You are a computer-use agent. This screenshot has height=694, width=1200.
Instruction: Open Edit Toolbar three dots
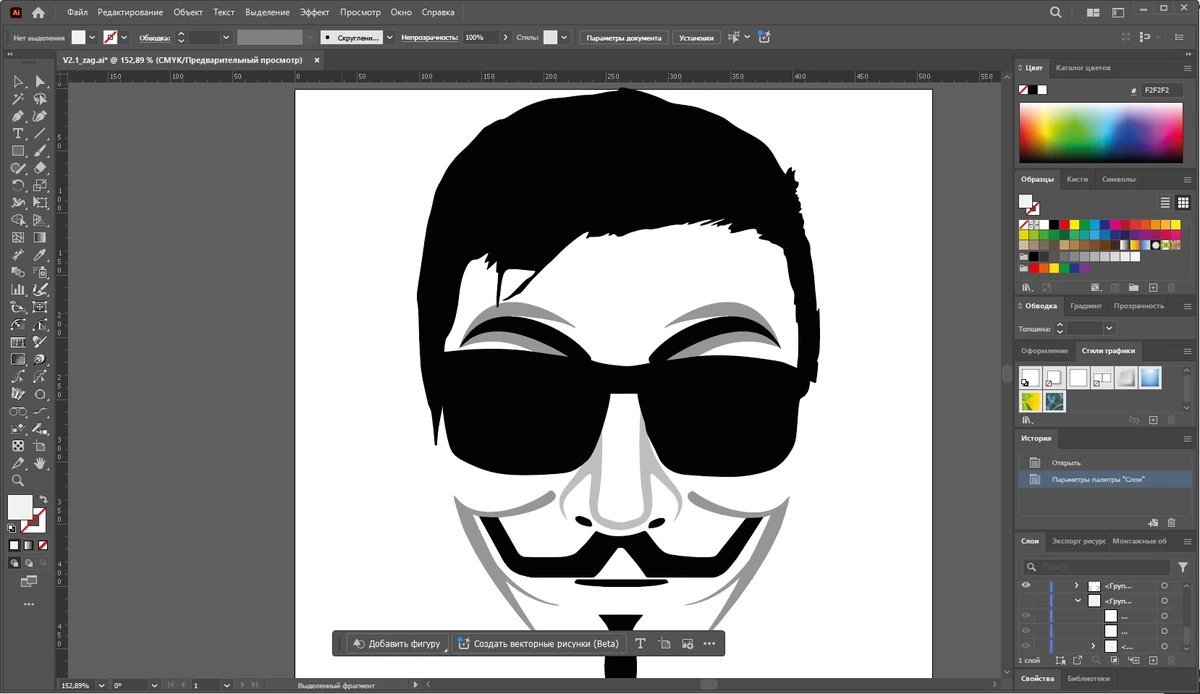tap(28, 604)
